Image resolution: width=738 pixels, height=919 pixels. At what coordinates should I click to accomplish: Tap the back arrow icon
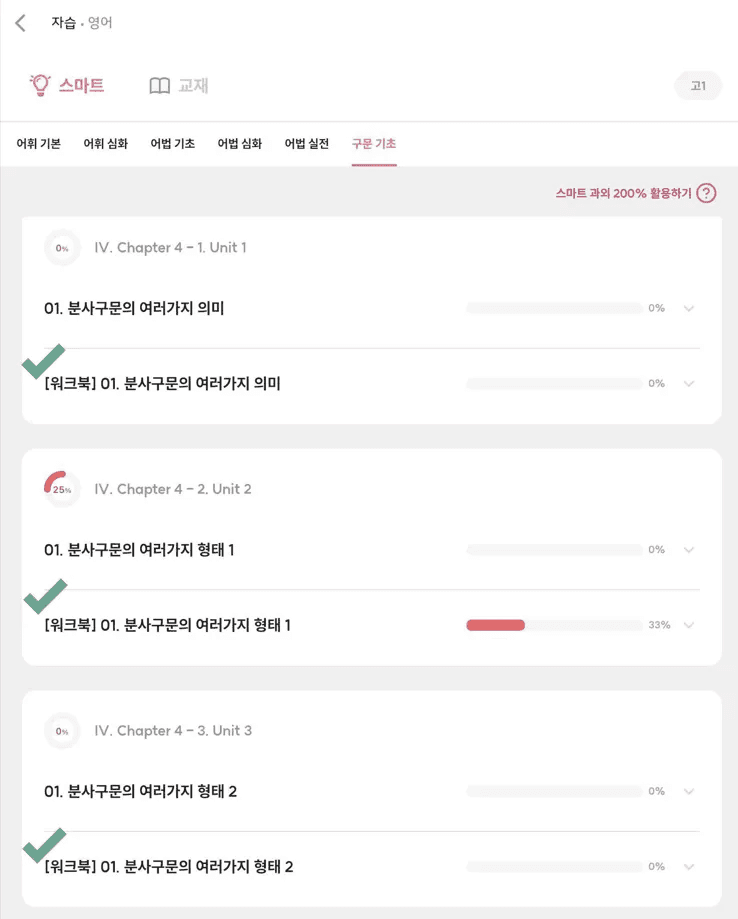pyautogui.click(x=21, y=23)
